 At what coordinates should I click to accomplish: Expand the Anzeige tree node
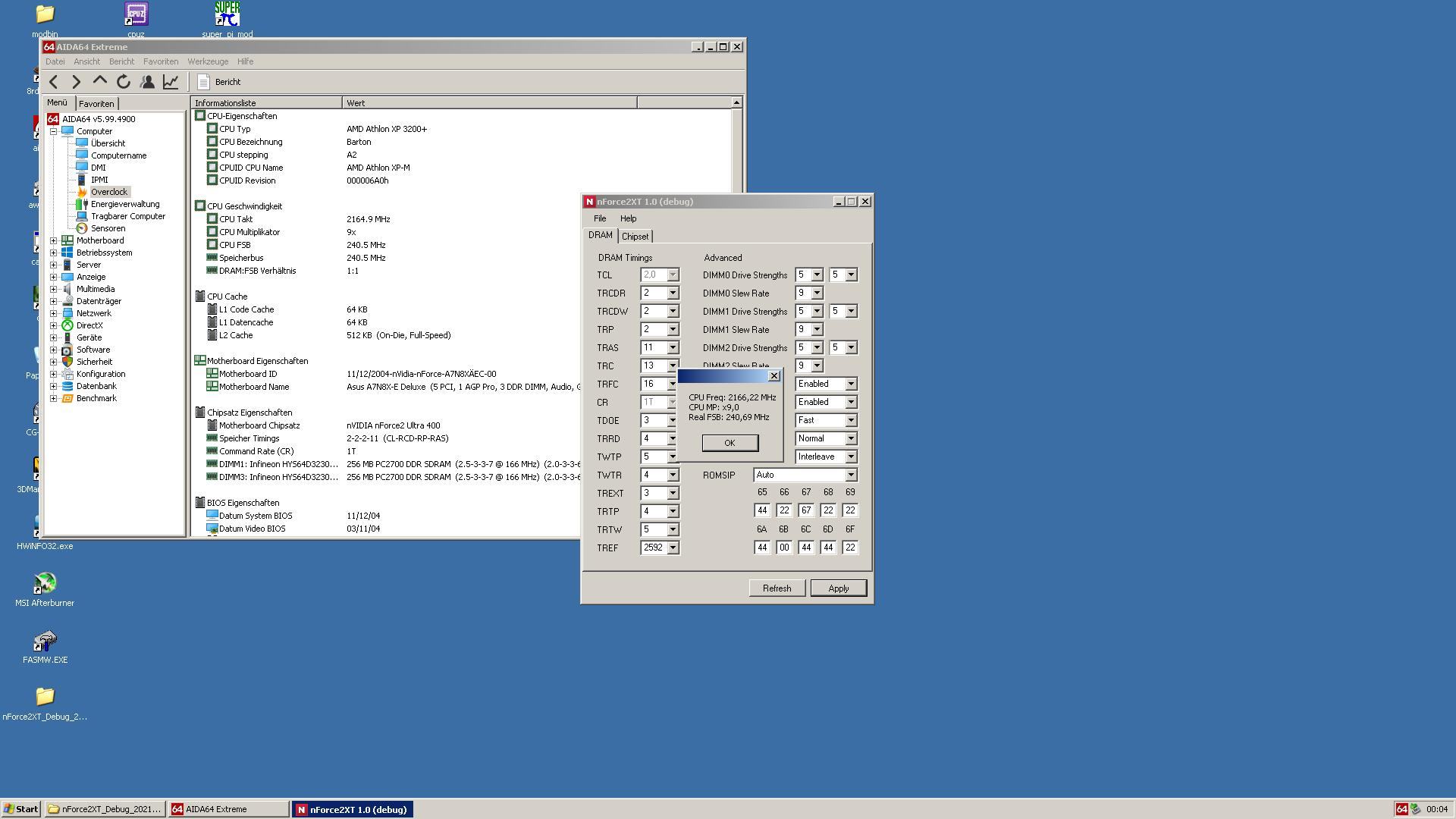54,277
